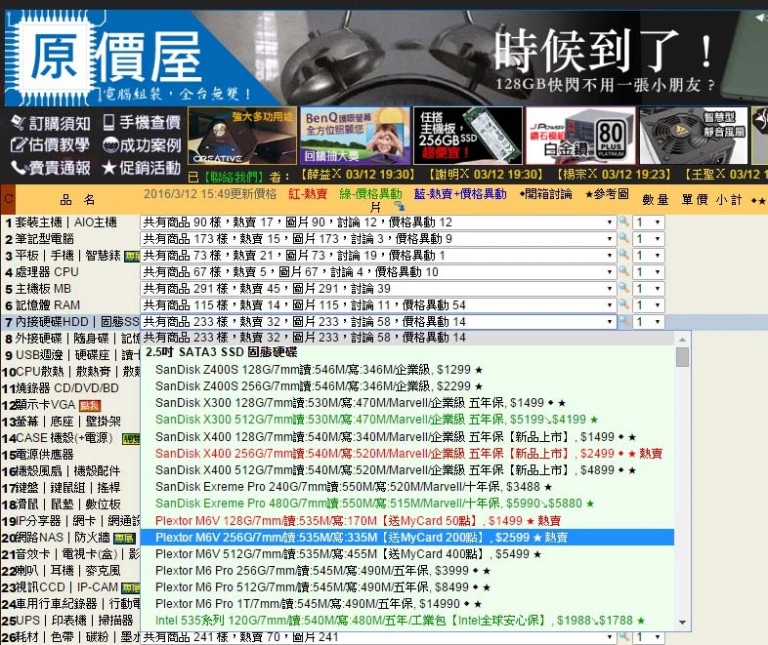Select SanDisk X400 128G option
This screenshot has width=768, height=645.
point(408,437)
